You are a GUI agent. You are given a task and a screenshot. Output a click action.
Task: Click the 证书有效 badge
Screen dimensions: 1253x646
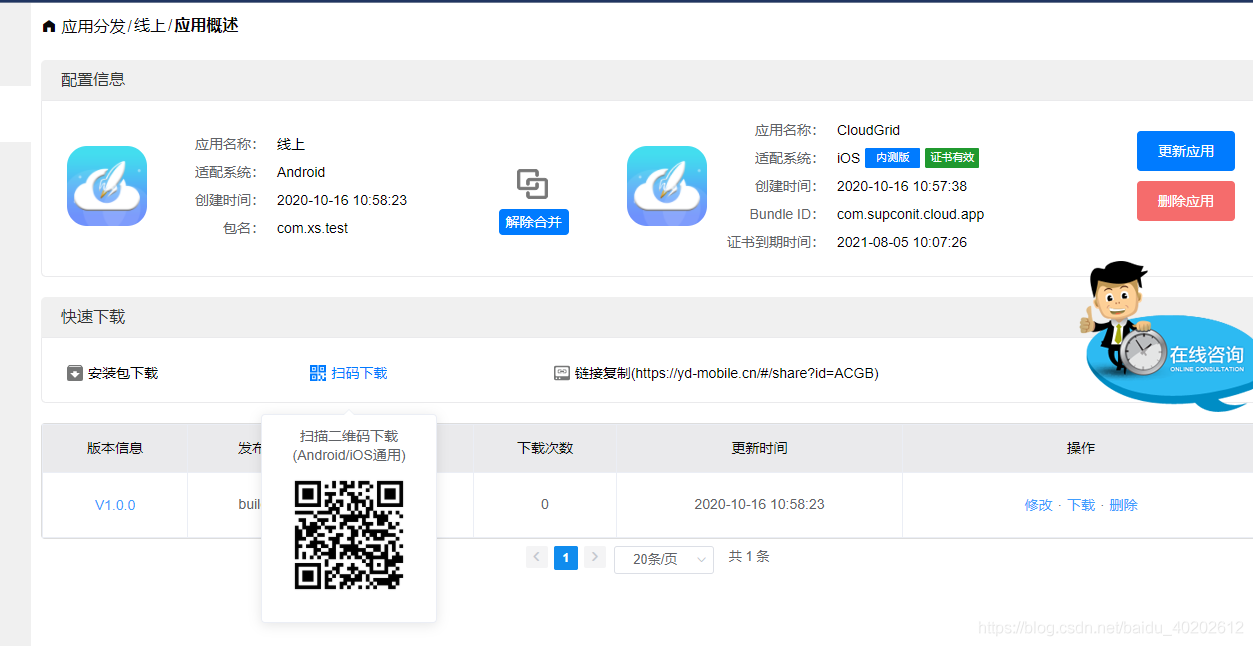(x=952, y=158)
